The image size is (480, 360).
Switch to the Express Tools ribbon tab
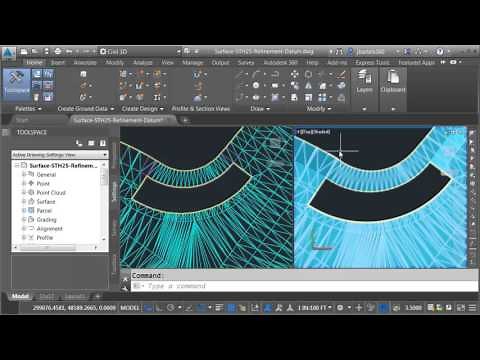pyautogui.click(x=372, y=62)
